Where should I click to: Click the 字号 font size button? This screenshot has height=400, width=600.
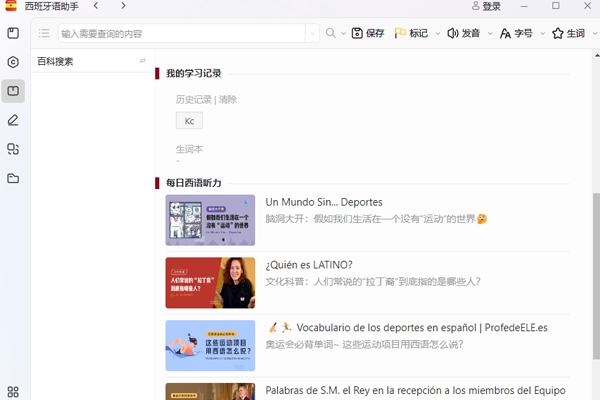[x=516, y=33]
